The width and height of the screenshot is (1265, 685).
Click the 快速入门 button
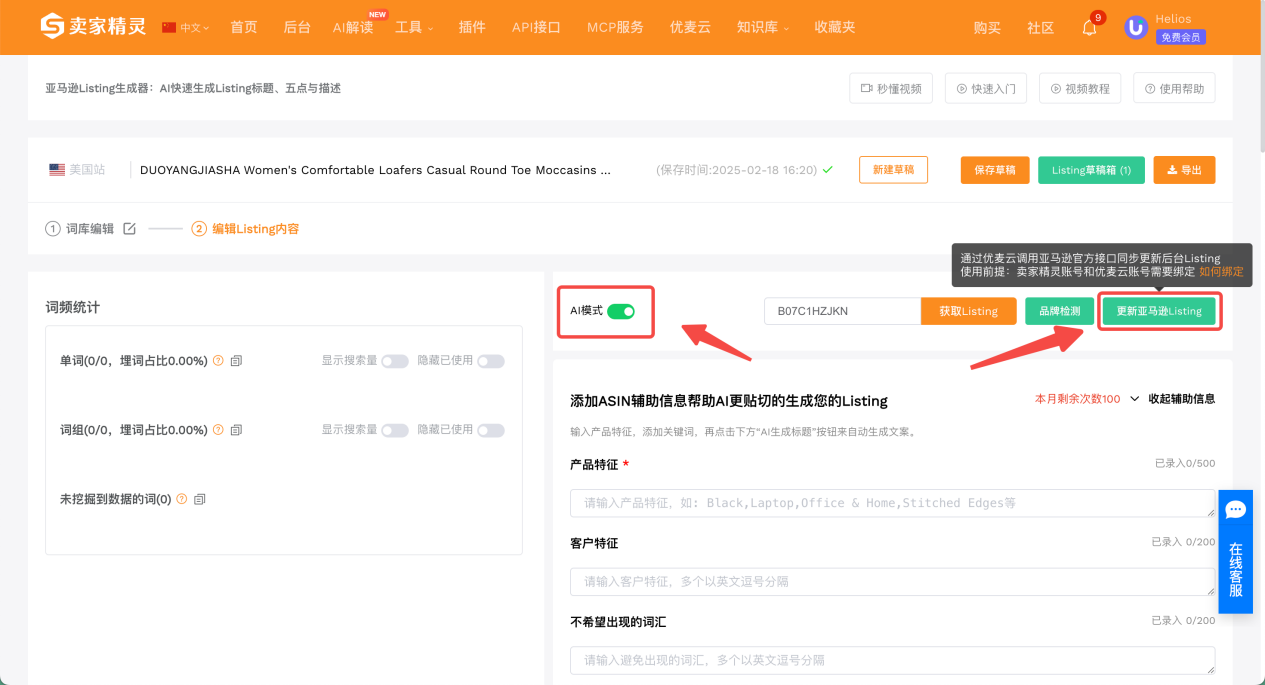click(986, 88)
